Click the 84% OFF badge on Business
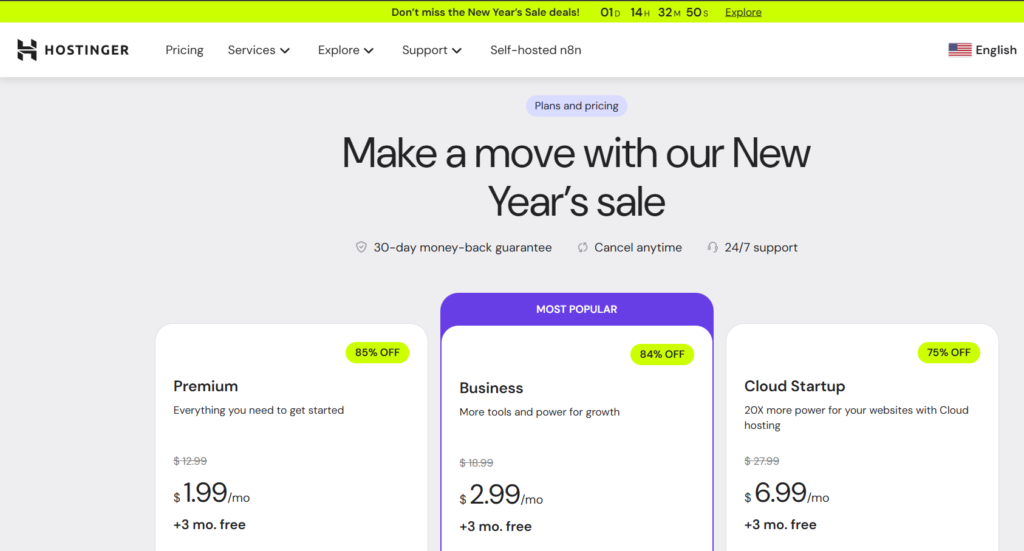The width and height of the screenshot is (1024, 551). 661,354
